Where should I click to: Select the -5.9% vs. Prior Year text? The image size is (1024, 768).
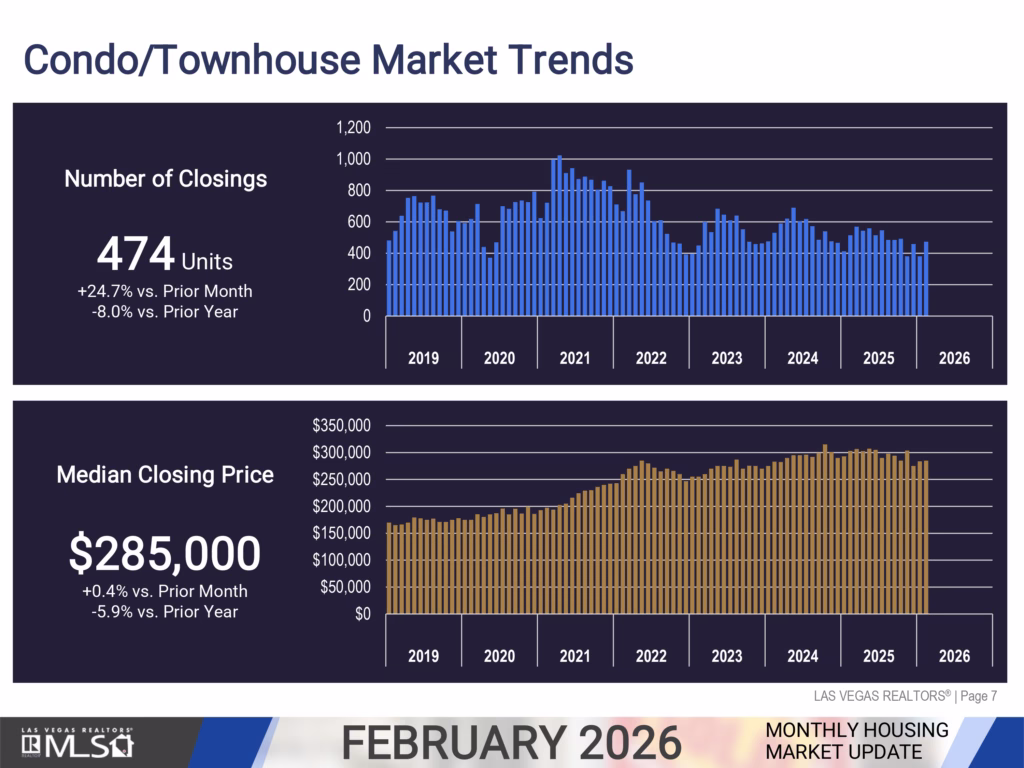point(165,611)
